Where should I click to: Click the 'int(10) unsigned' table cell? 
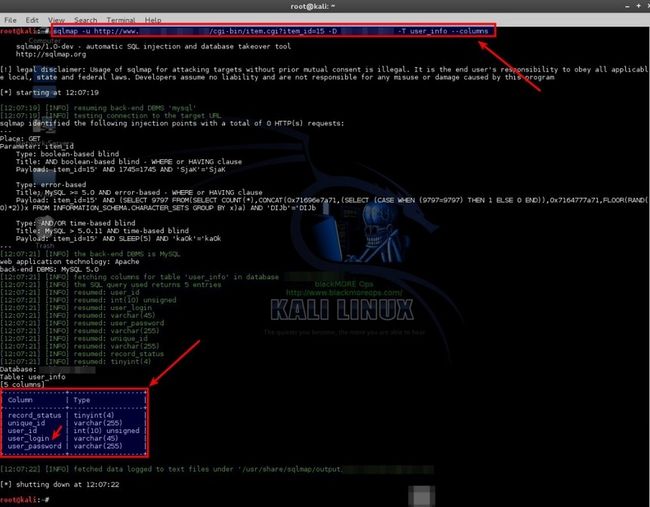pyautogui.click(x=106, y=431)
